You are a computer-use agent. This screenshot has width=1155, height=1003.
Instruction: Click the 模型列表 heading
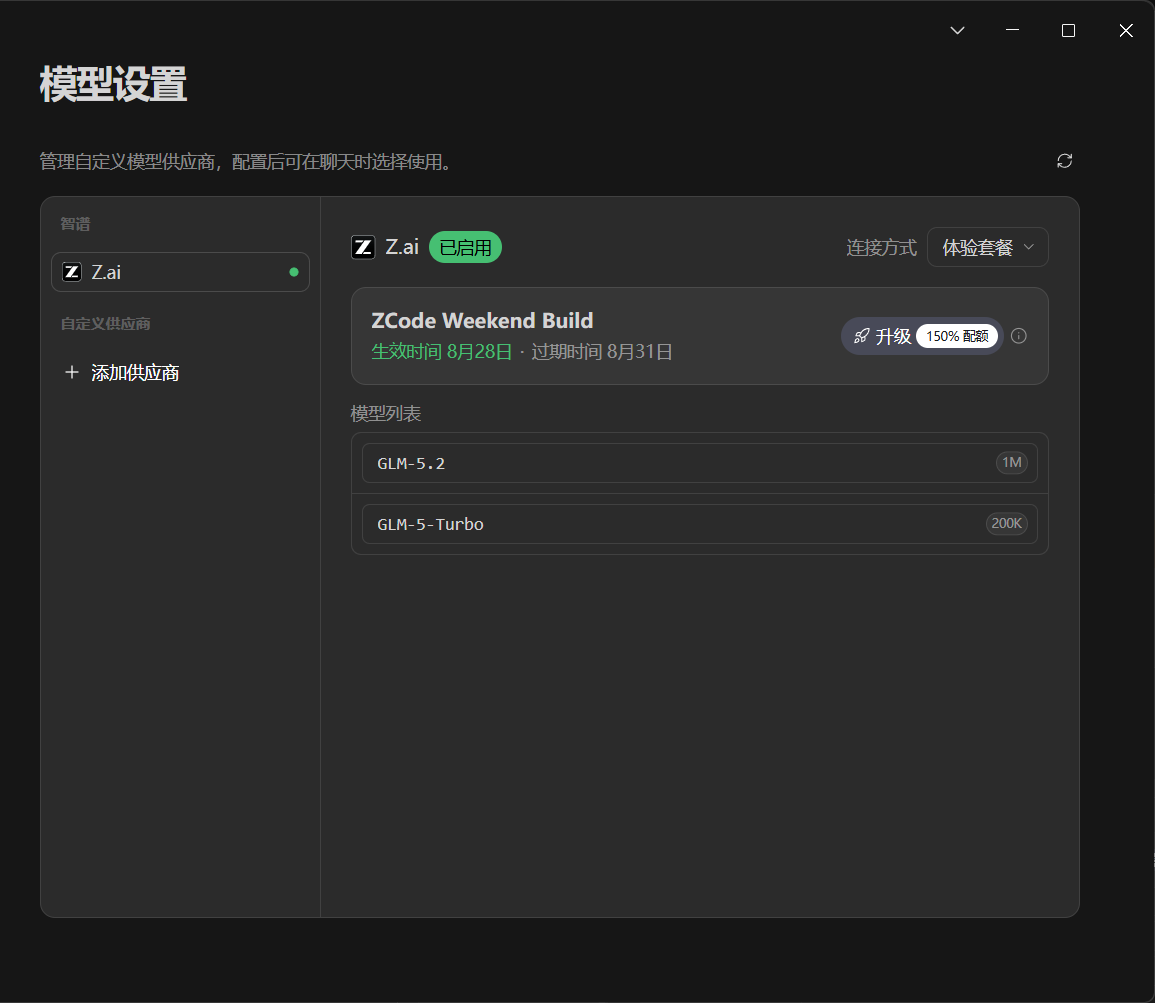point(385,414)
